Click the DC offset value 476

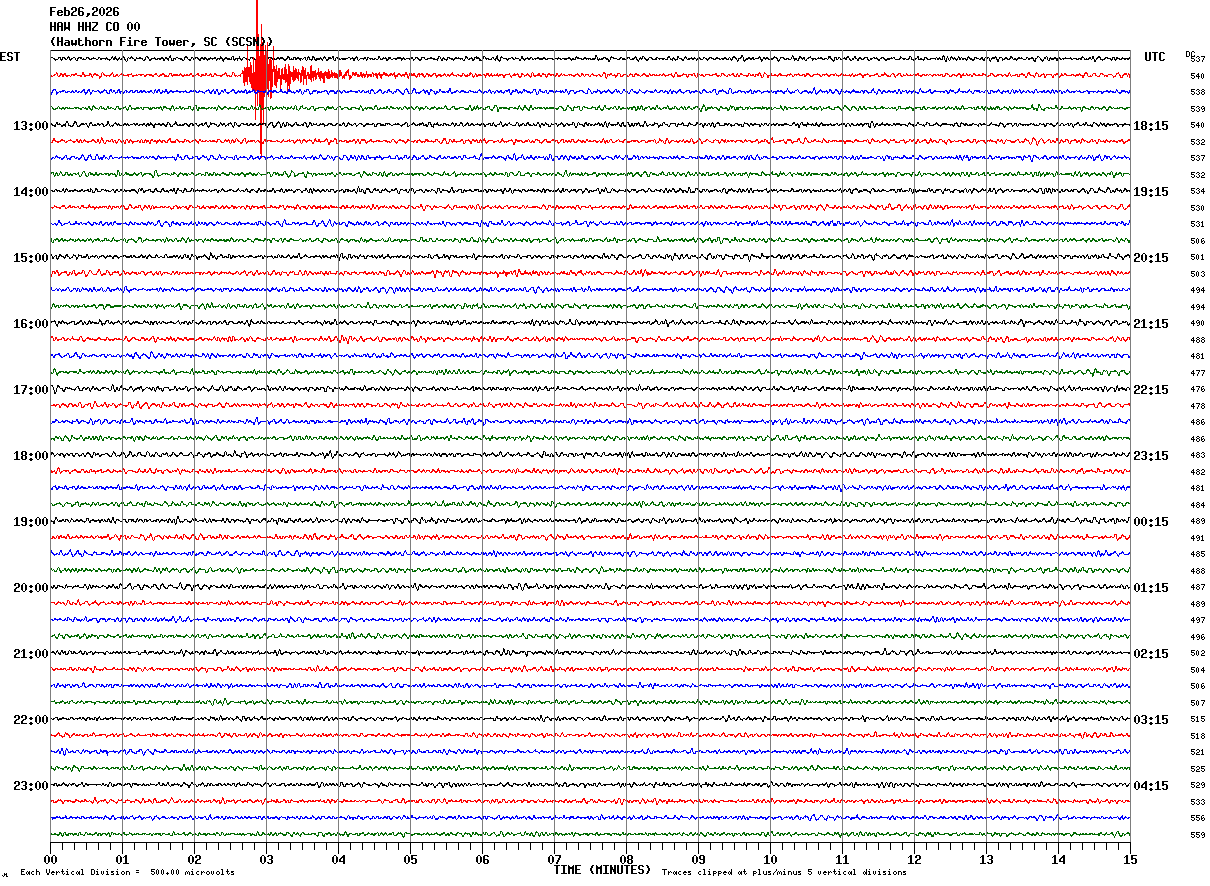1198,389
